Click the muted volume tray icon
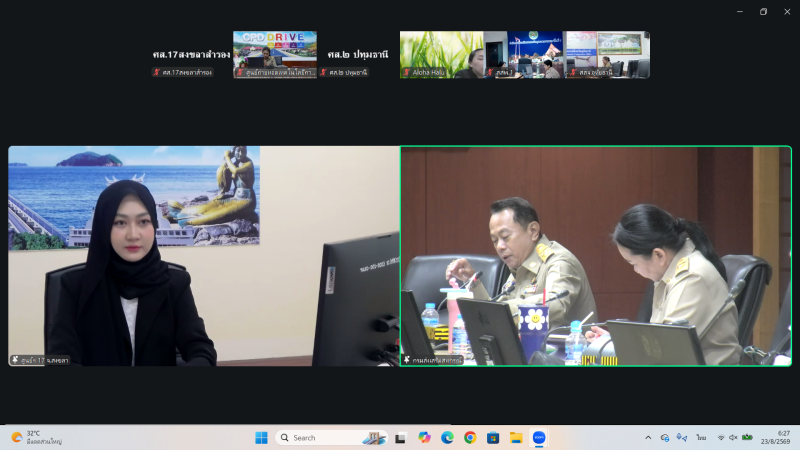 [733, 438]
